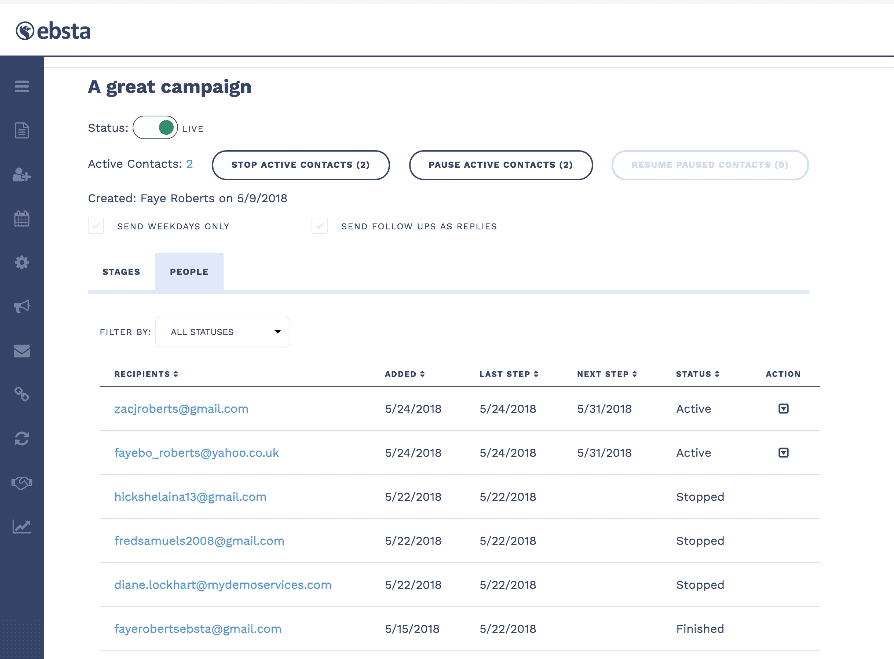The image size is (894, 659).
Task: Click the sync refresh icon in sidebar
Action: 22,438
